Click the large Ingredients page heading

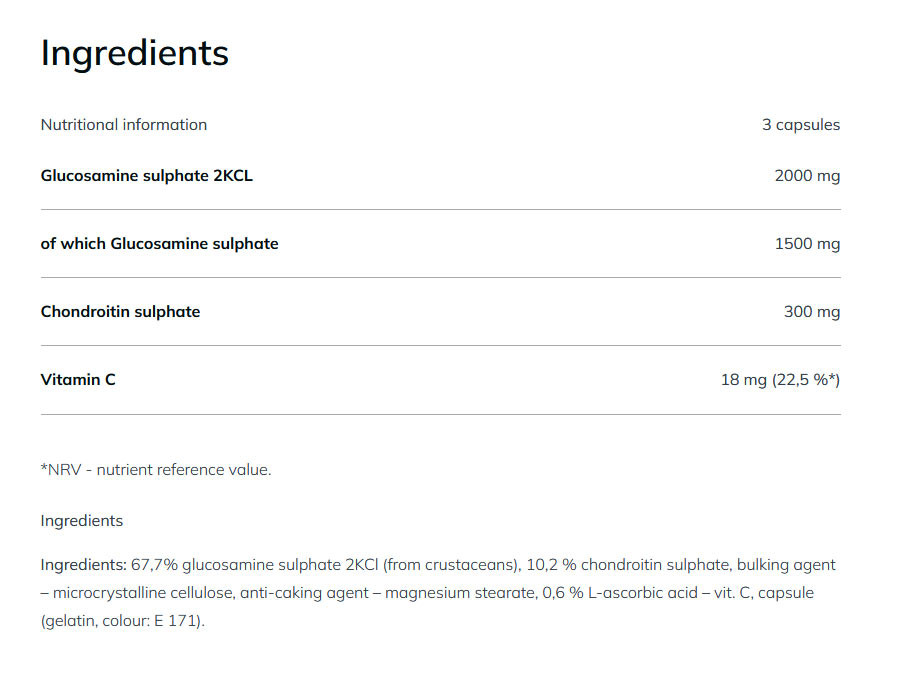coord(134,53)
